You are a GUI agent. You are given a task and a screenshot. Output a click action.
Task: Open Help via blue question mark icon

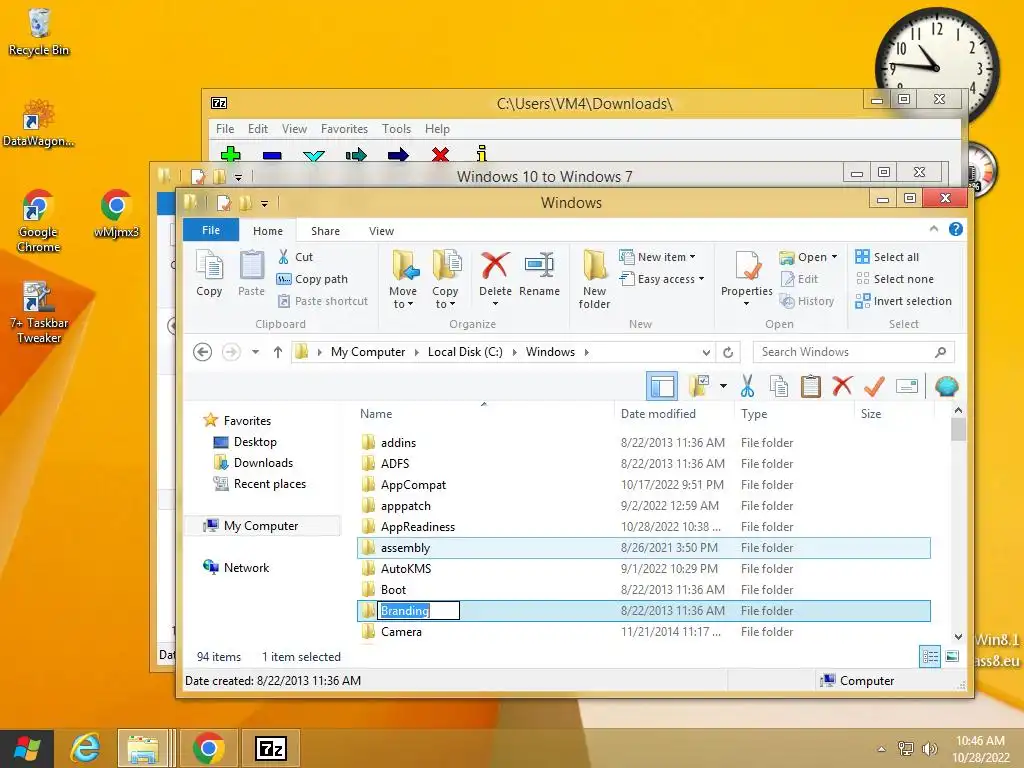(x=955, y=229)
